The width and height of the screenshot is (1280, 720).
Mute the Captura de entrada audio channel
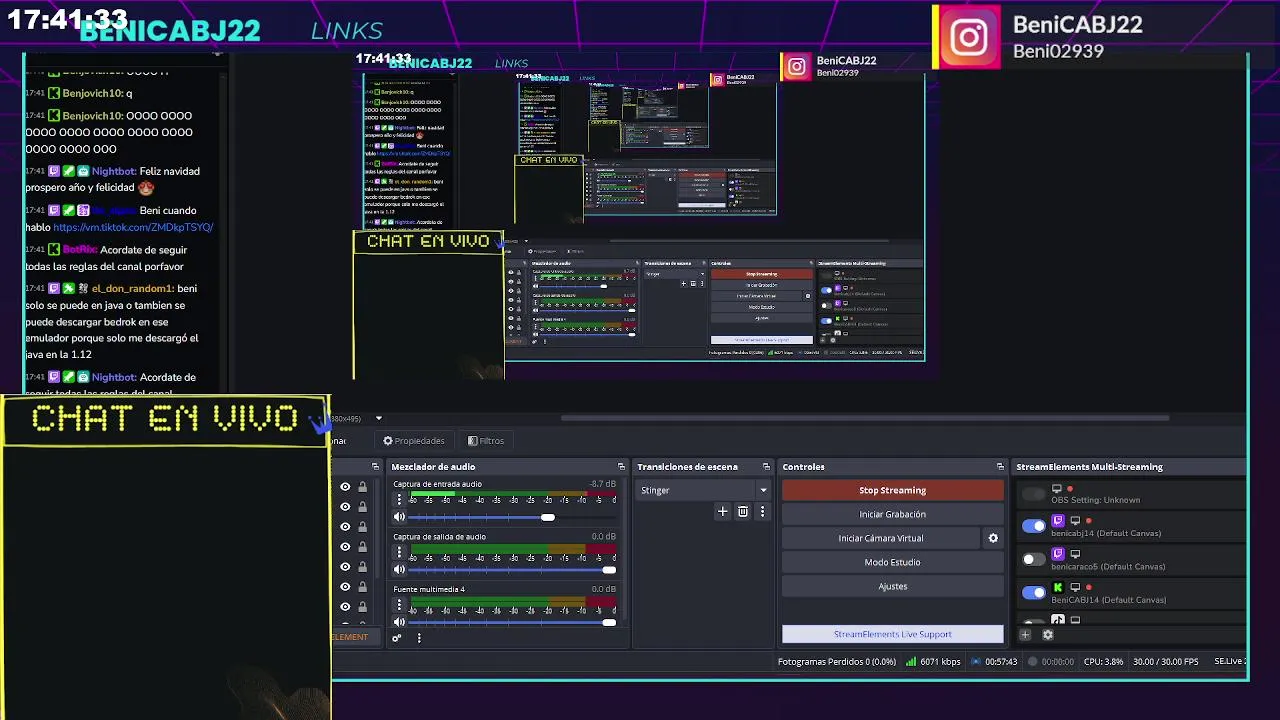tap(399, 517)
